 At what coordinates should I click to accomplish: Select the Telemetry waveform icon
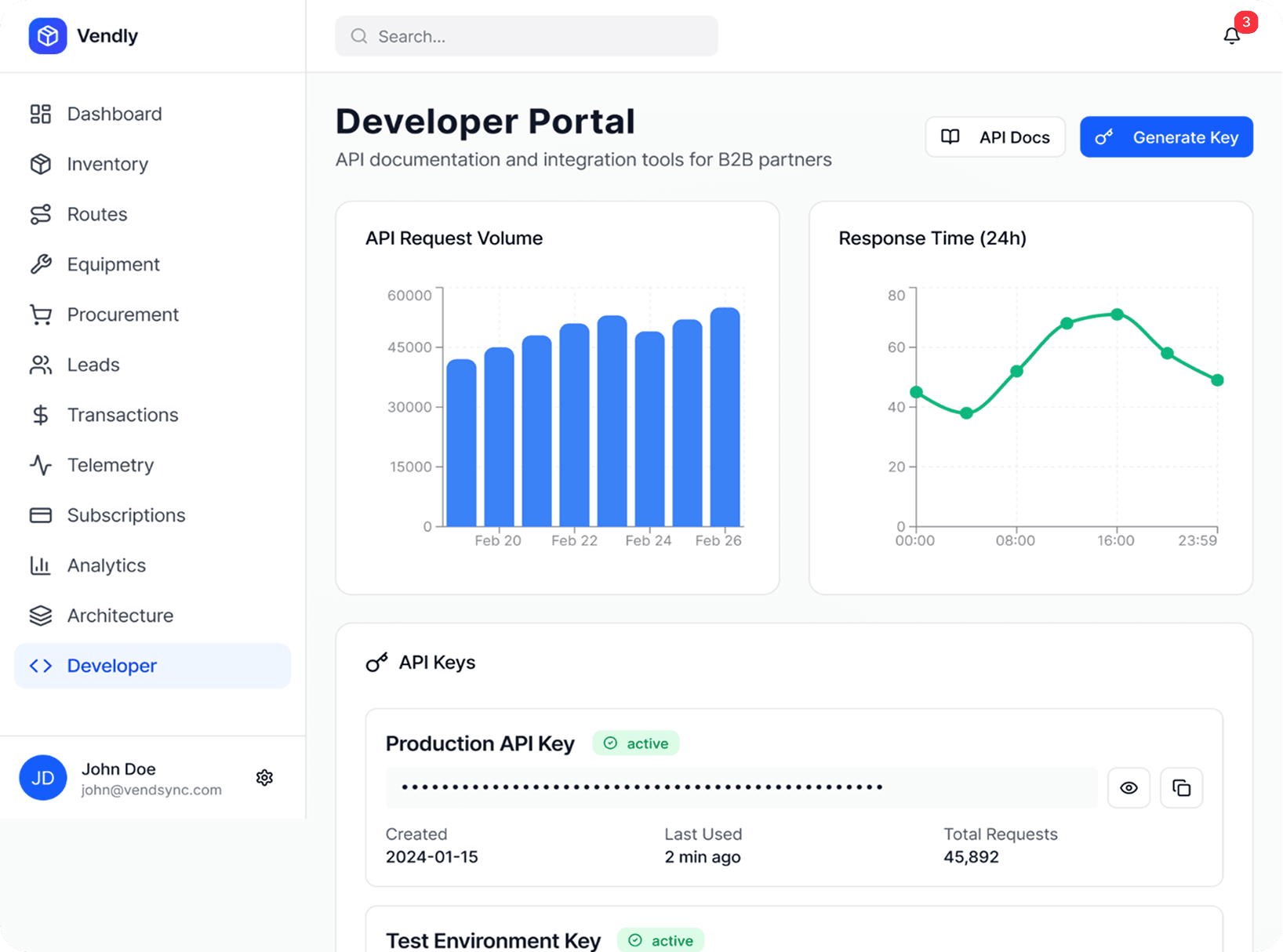click(x=42, y=465)
